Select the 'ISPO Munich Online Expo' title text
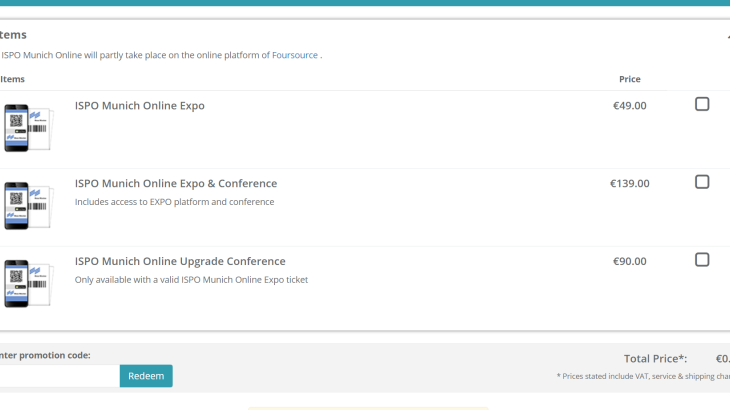Viewport: 730px width, 410px height. pos(140,106)
